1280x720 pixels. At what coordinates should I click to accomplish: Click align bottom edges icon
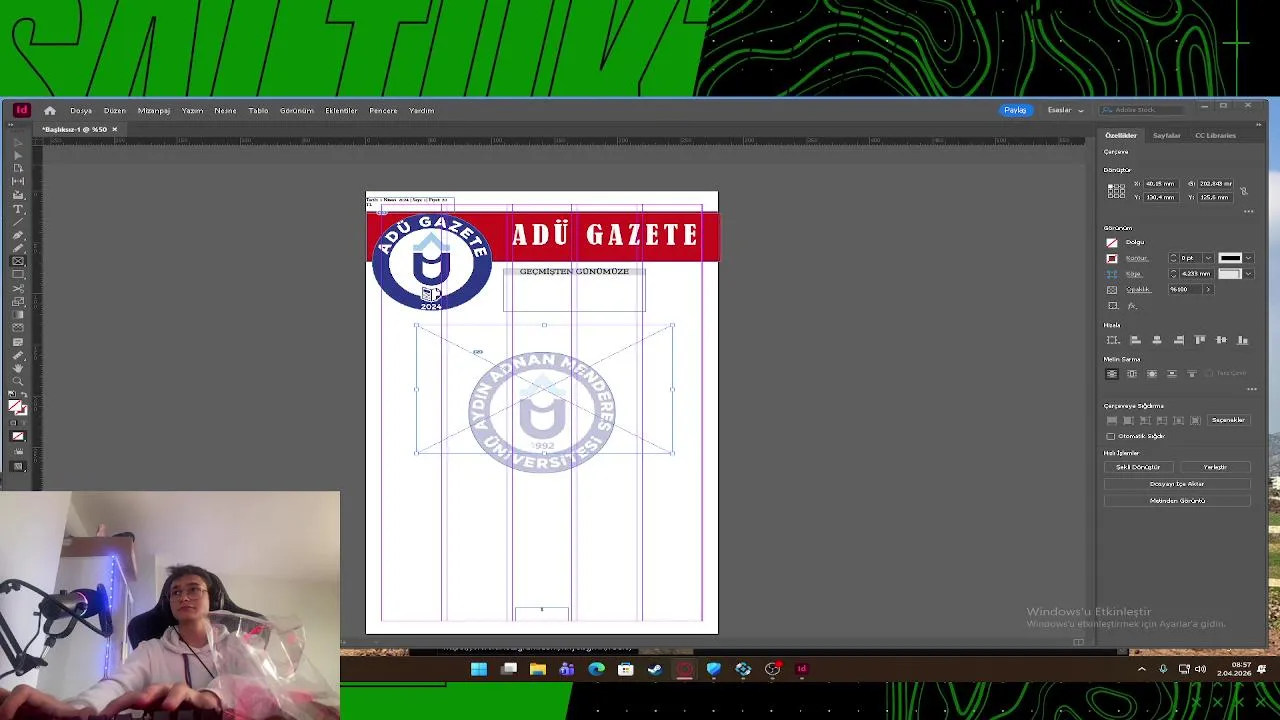coord(1243,340)
